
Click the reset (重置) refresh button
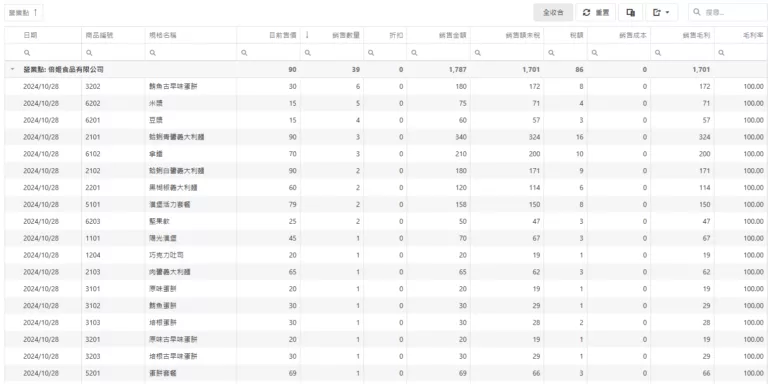pos(596,13)
